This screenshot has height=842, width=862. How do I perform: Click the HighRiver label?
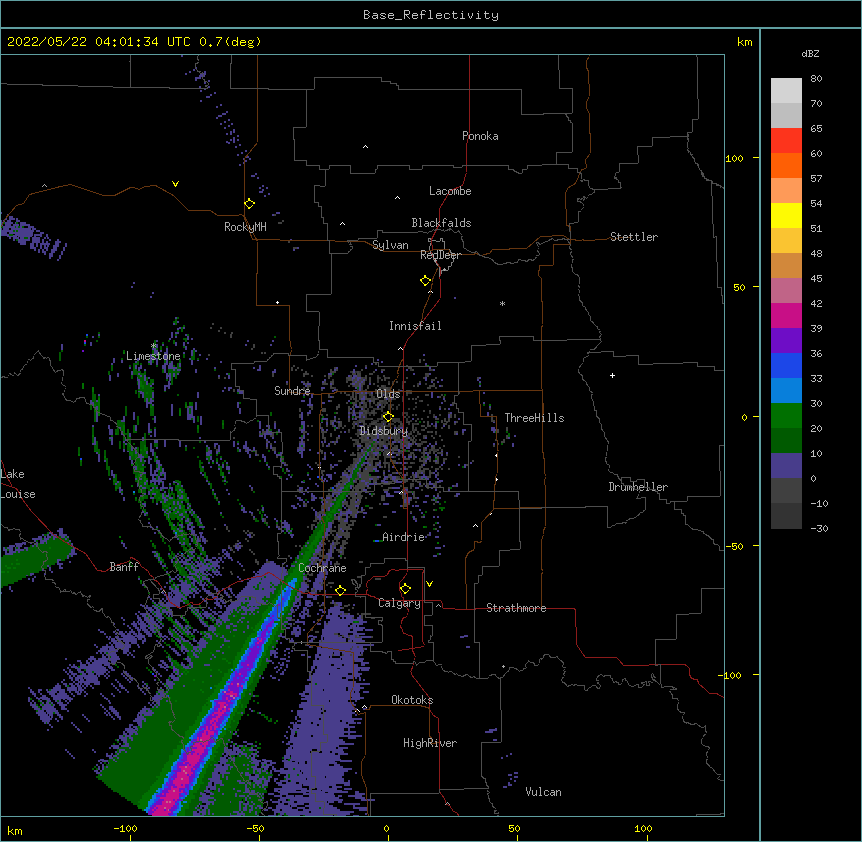(430, 743)
